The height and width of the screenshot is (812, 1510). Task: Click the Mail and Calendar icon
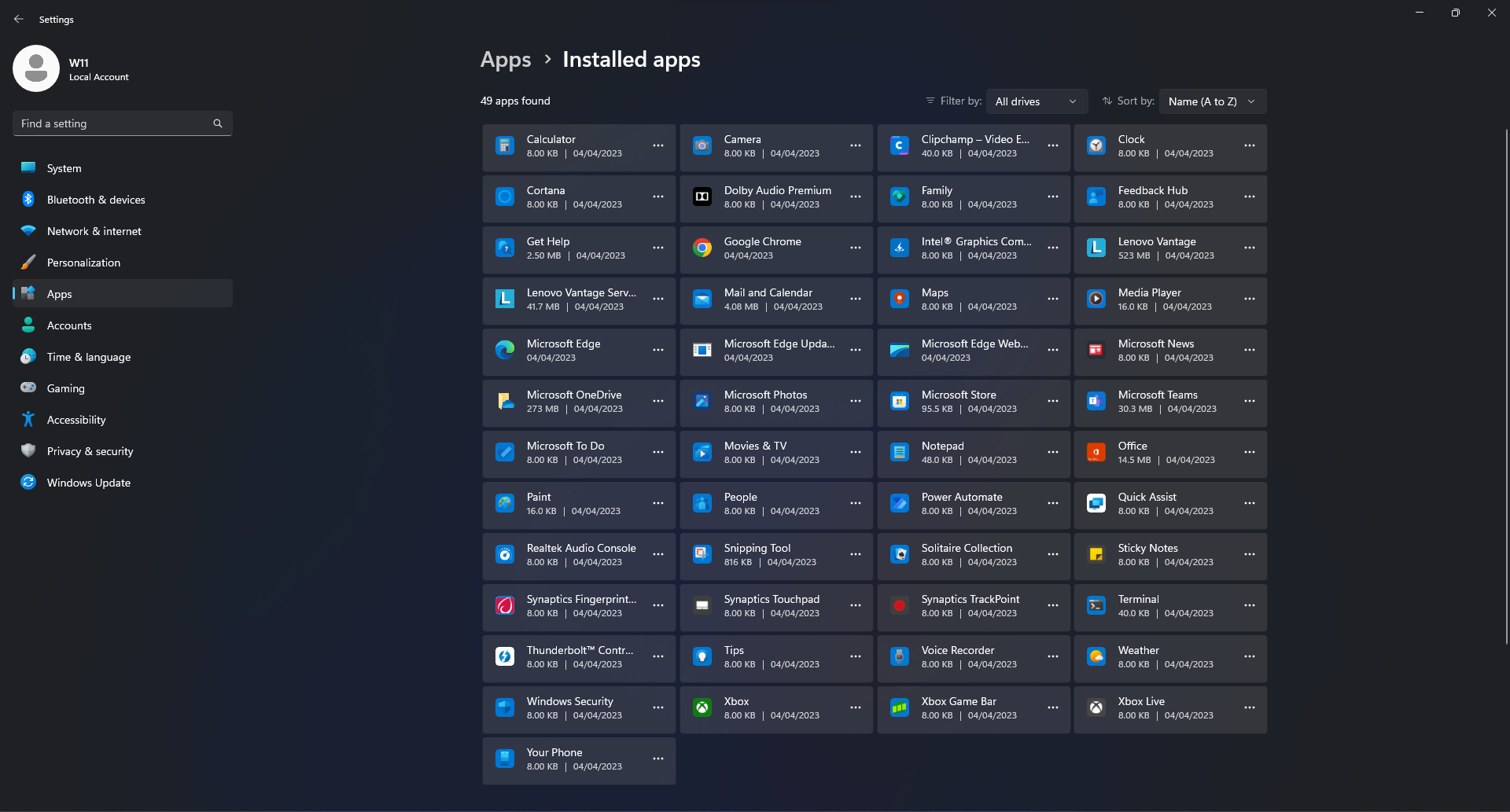pyautogui.click(x=702, y=299)
